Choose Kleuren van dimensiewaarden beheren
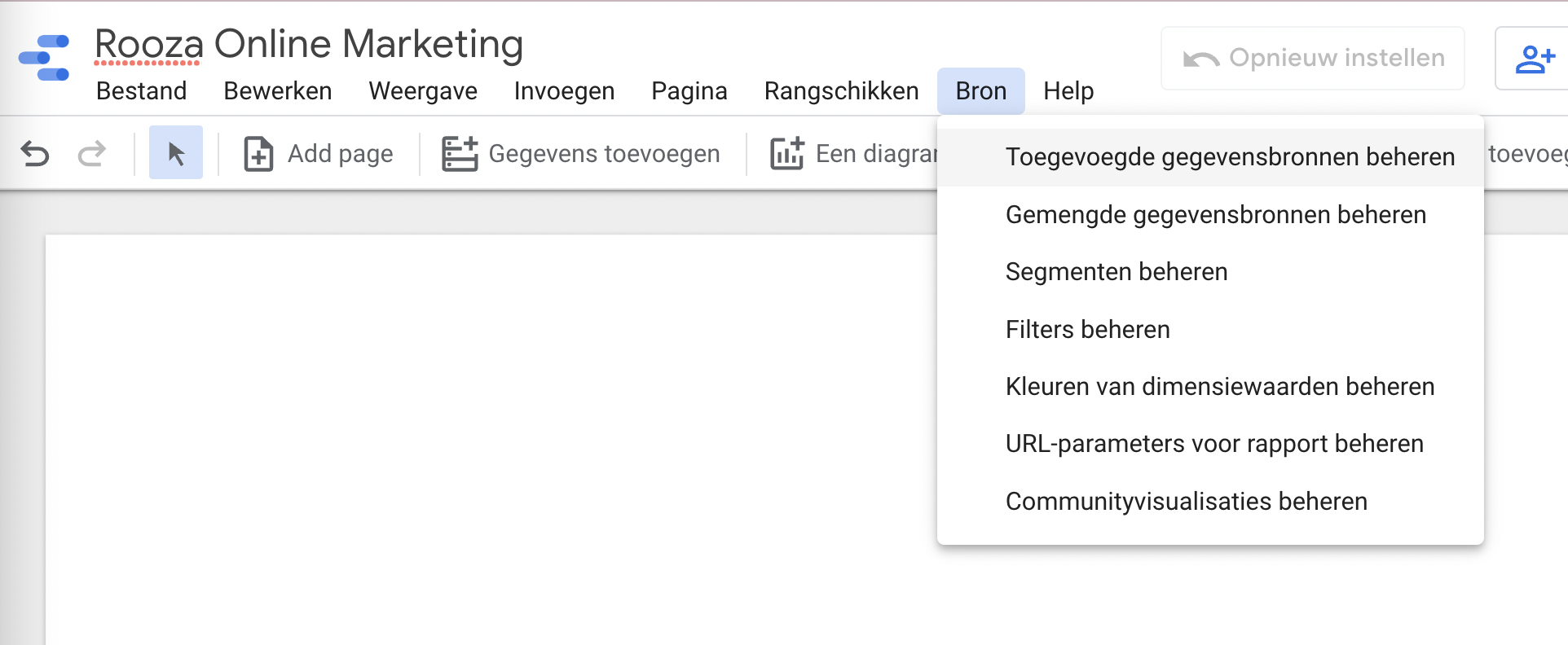 point(1210,387)
